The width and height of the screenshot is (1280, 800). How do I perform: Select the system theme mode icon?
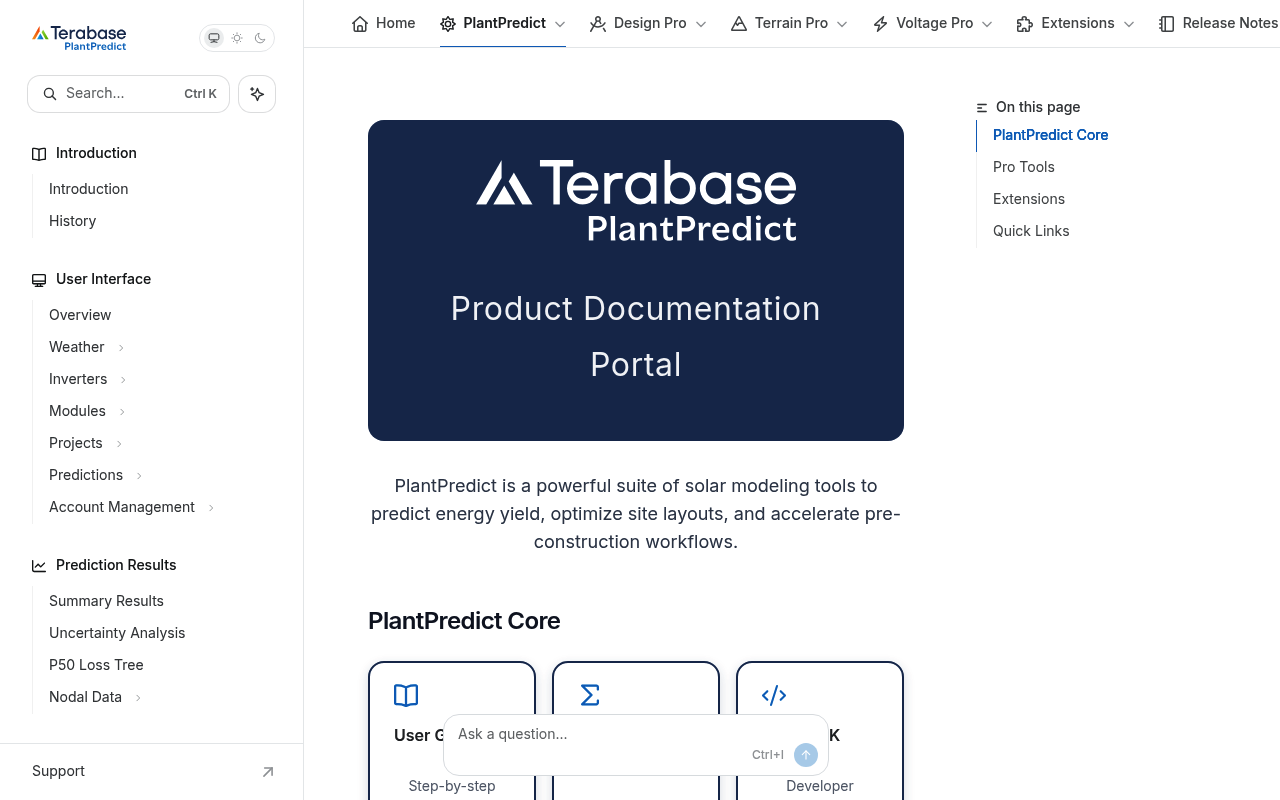(214, 38)
